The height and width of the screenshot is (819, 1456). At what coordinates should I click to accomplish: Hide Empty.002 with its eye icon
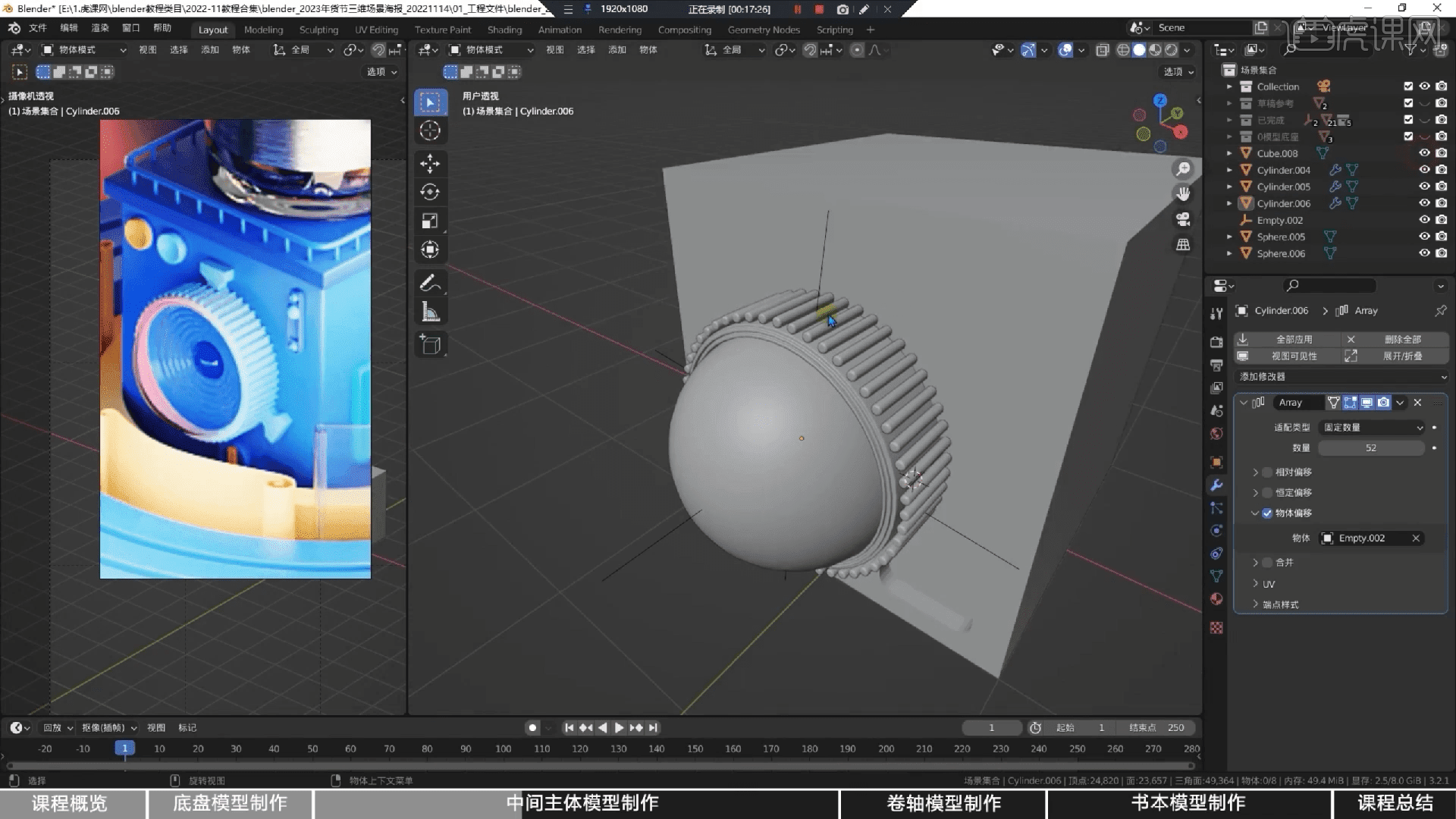click(1424, 220)
